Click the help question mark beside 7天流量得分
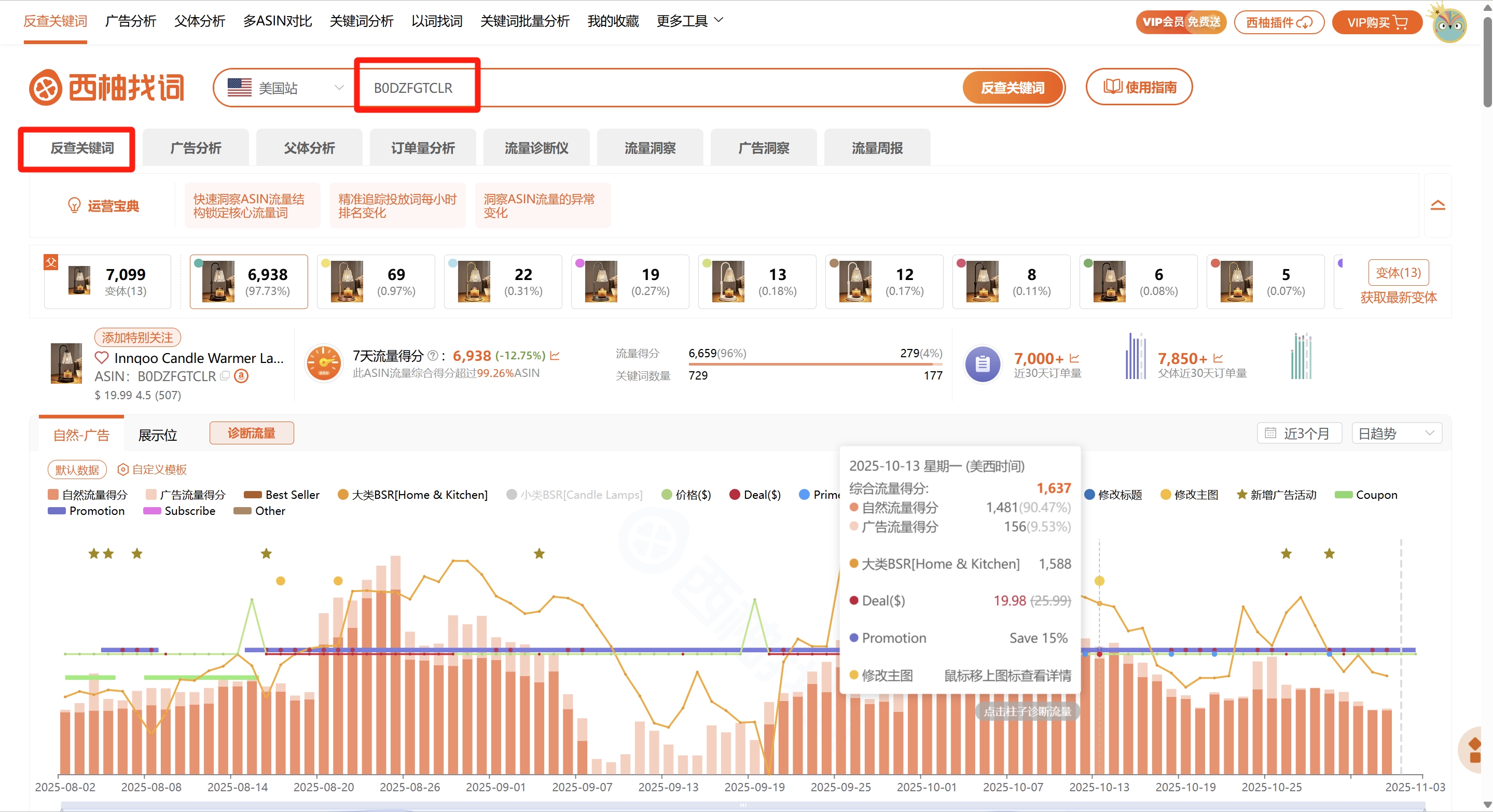The width and height of the screenshot is (1493, 812). (432, 356)
